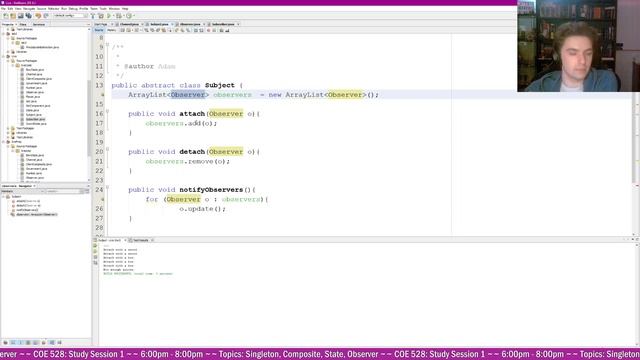The height and width of the screenshot is (360, 640).
Task: Select notifyObservers method in Navigator
Action: (x=27, y=210)
